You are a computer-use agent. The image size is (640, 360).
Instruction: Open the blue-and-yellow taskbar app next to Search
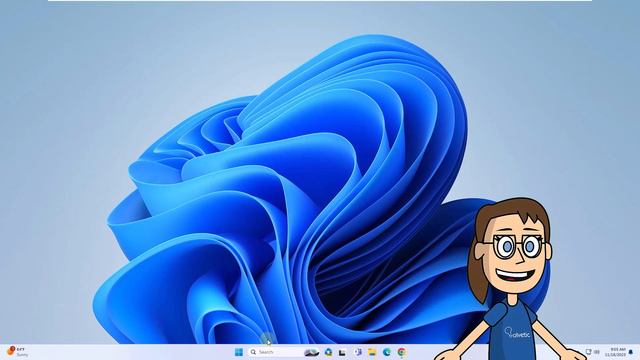pyautogui.click(x=328, y=352)
